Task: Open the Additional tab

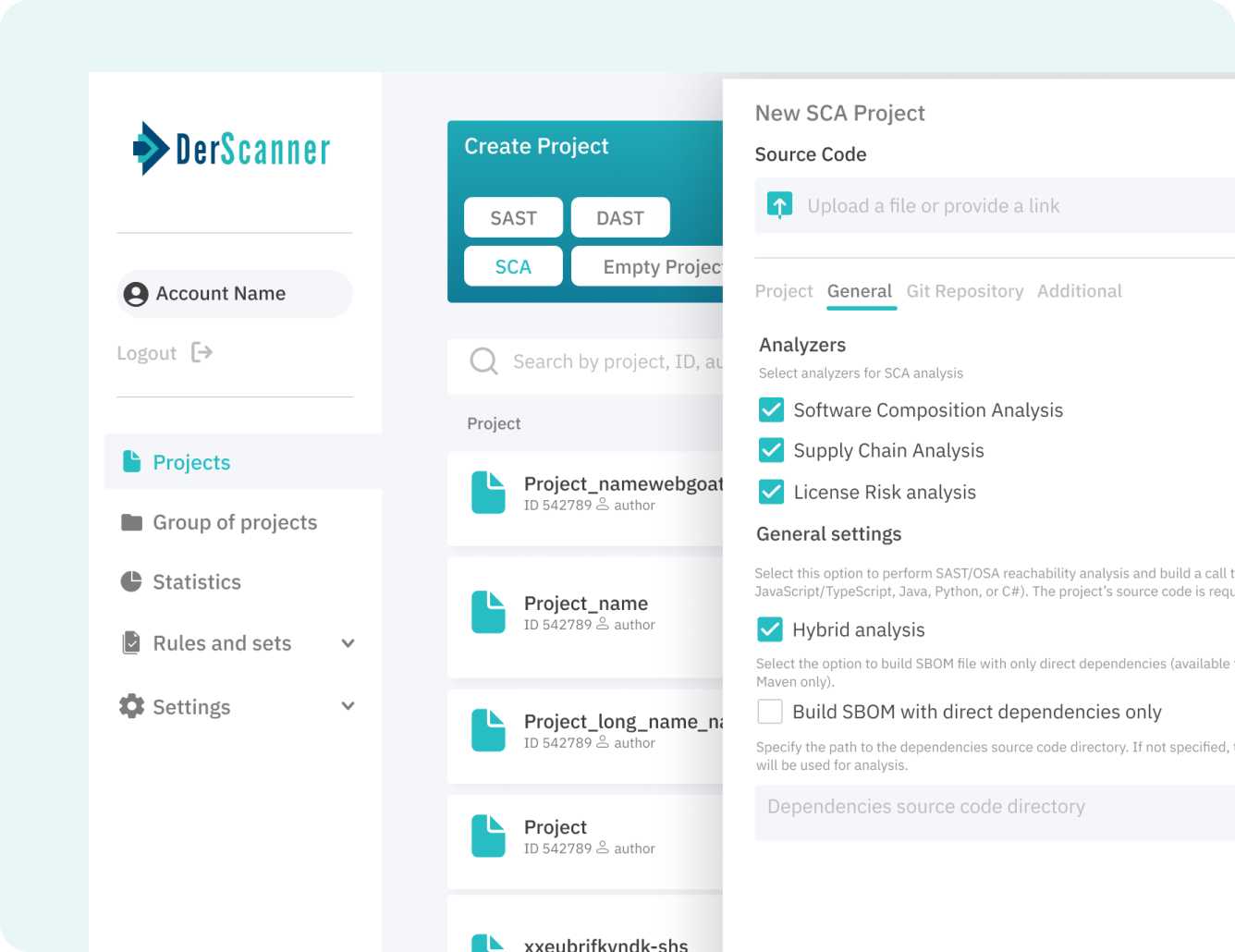Action: pos(1079,290)
